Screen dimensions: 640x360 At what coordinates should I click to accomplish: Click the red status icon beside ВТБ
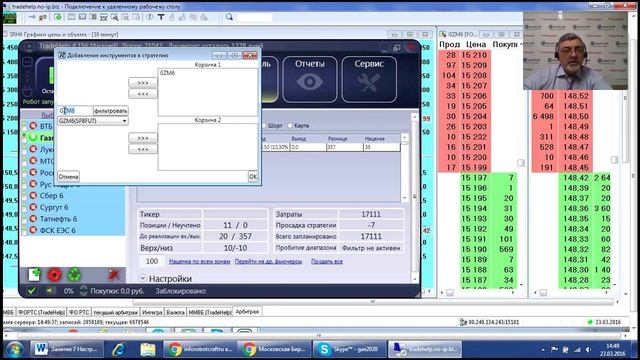tap(33, 126)
